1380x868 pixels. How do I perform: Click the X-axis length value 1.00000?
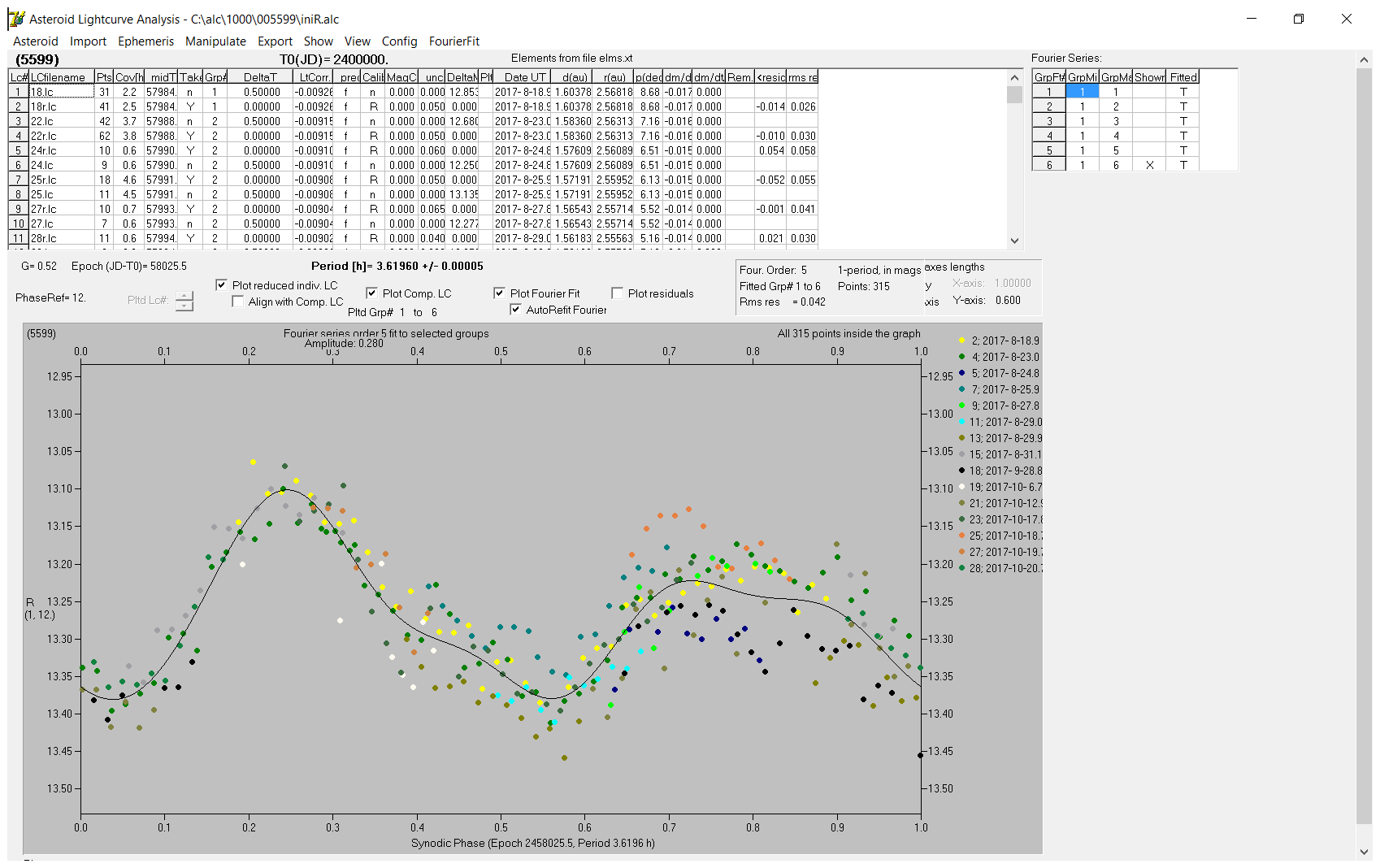pyautogui.click(x=1013, y=283)
